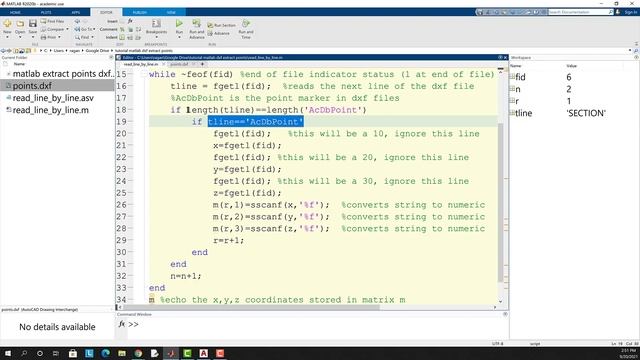Click the Command Window fx icon

coord(122,324)
